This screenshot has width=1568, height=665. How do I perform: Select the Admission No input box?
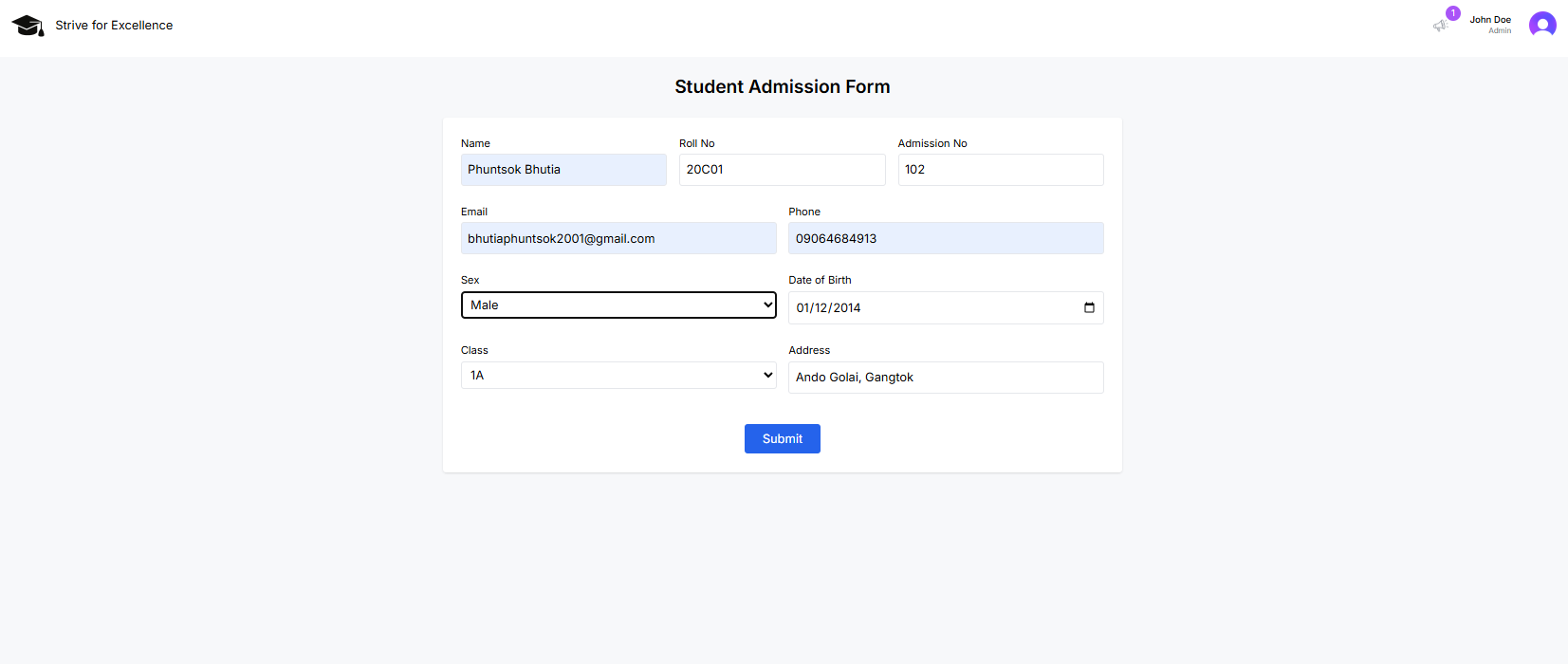tap(1000, 170)
